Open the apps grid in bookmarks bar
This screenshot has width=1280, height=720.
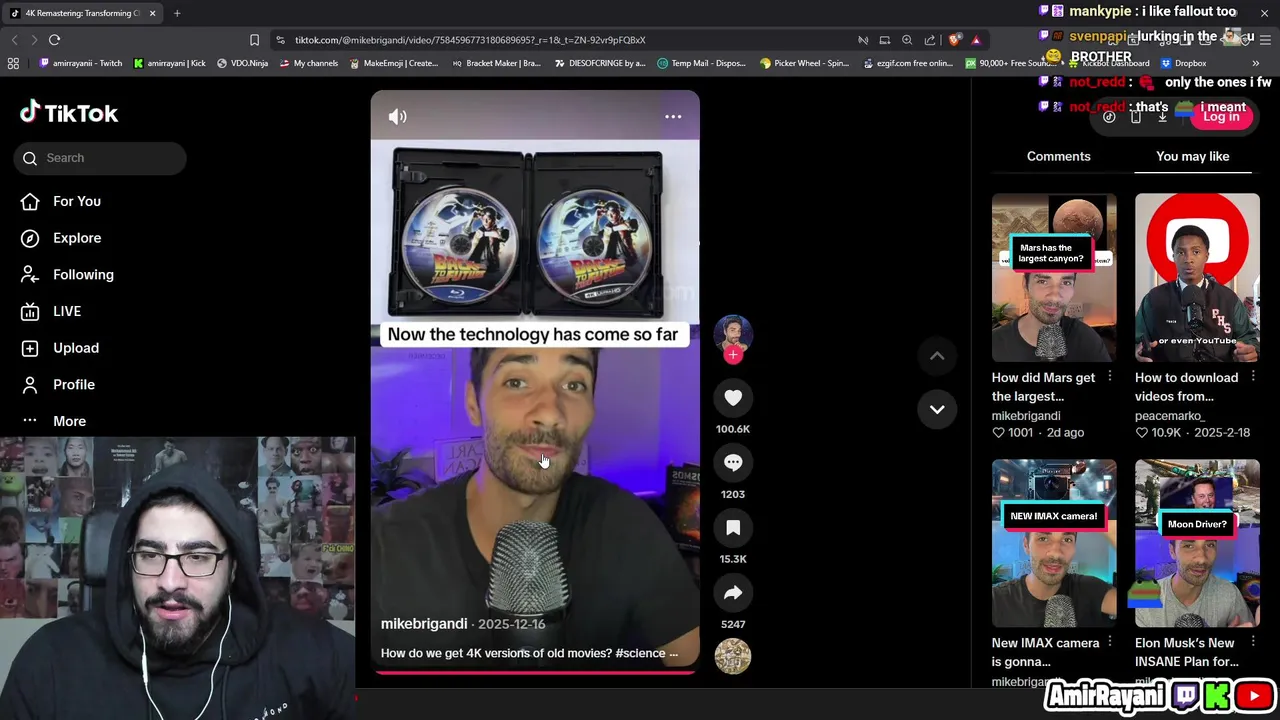pyautogui.click(x=13, y=63)
